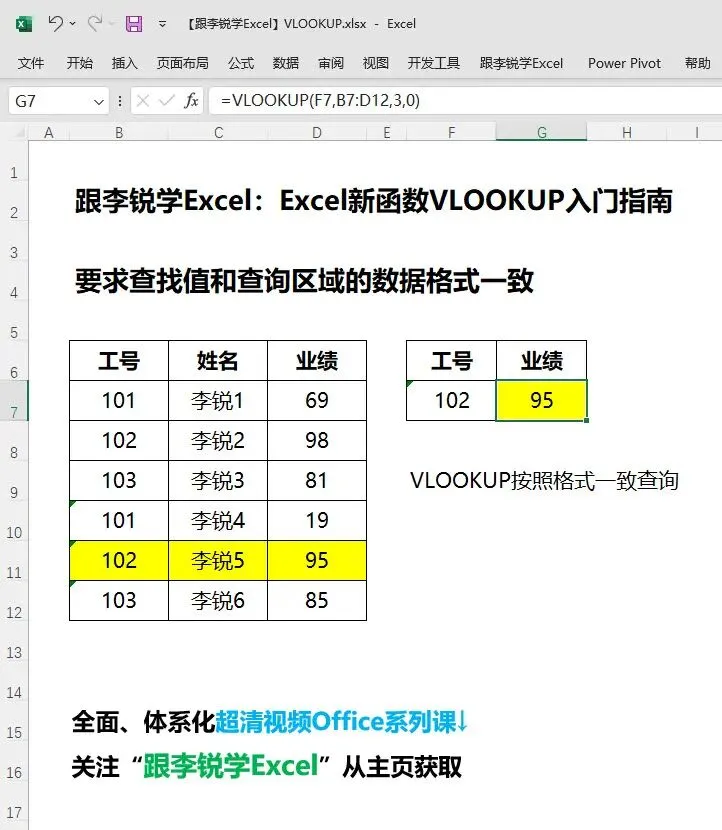Click the 姓名 header cell

click(x=218, y=360)
